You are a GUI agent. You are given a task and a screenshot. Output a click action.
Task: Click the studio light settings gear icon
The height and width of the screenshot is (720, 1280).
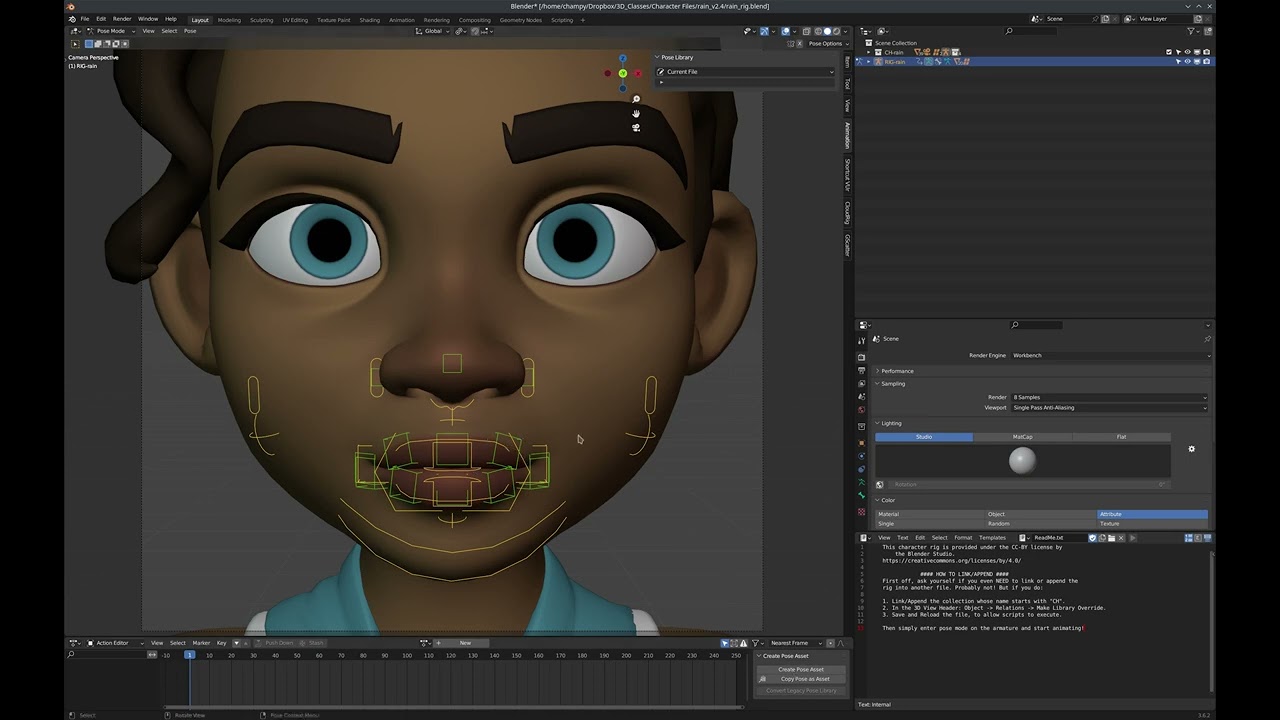tap(1191, 449)
